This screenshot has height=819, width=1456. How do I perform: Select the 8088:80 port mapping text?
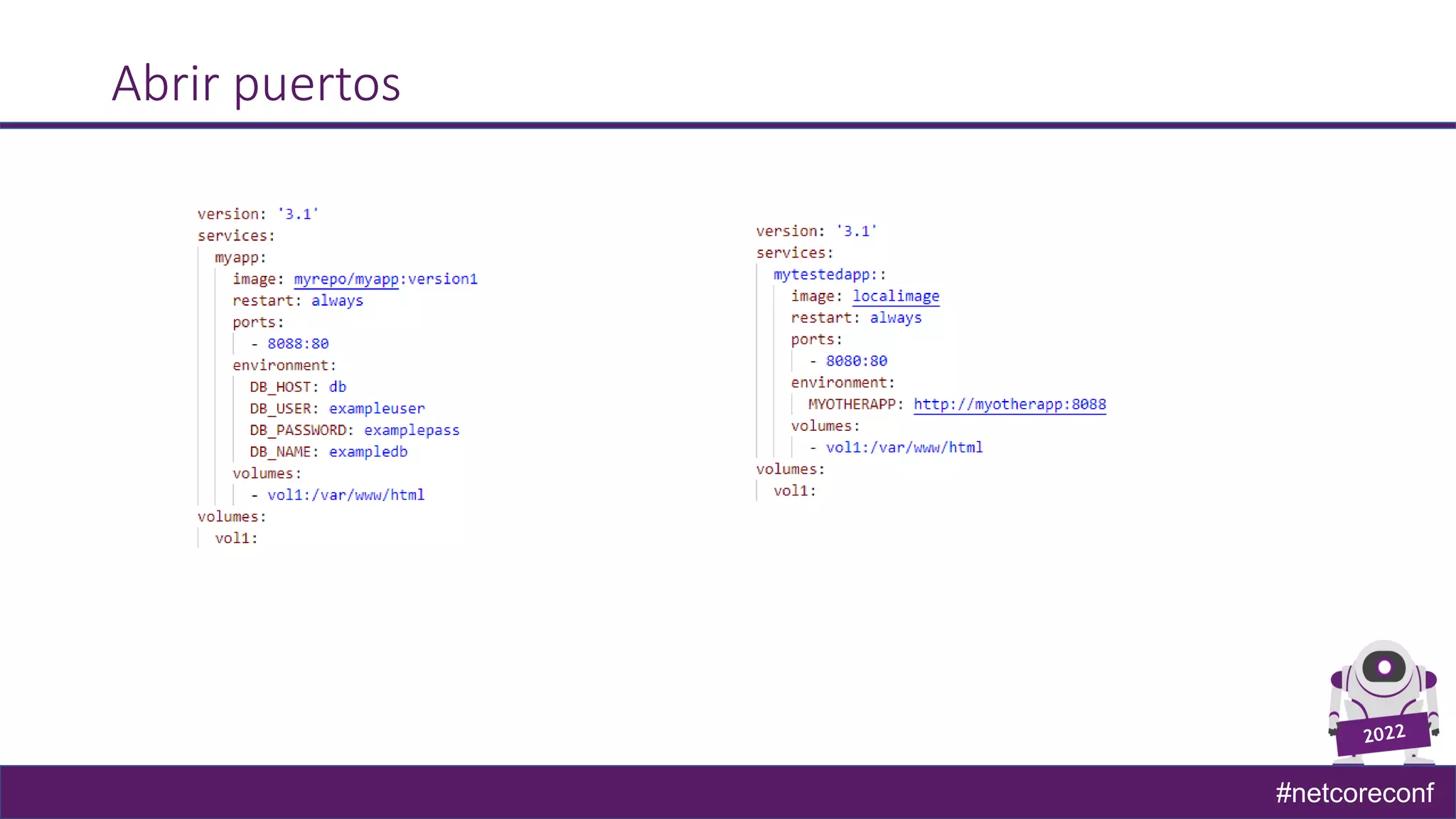[298, 343]
